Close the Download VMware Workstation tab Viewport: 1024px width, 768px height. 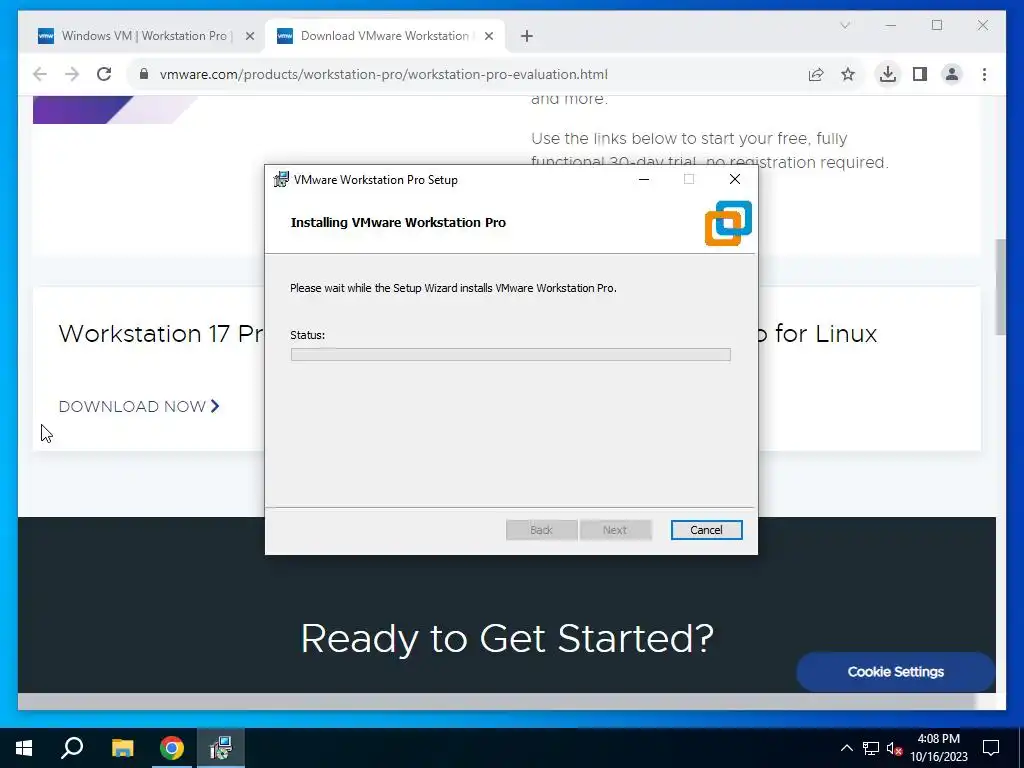click(x=488, y=36)
